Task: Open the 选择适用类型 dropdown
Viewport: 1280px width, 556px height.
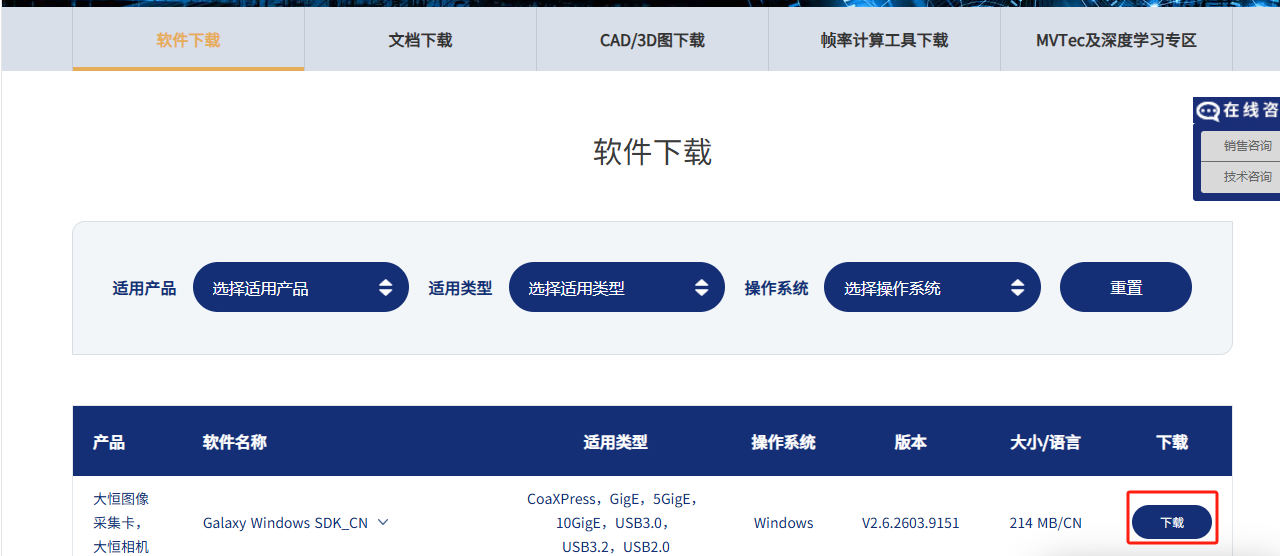Action: pos(617,287)
